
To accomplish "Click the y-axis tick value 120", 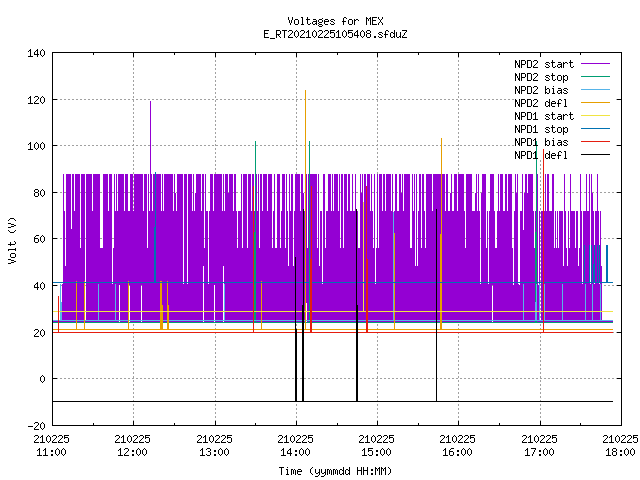I will 36,100.
